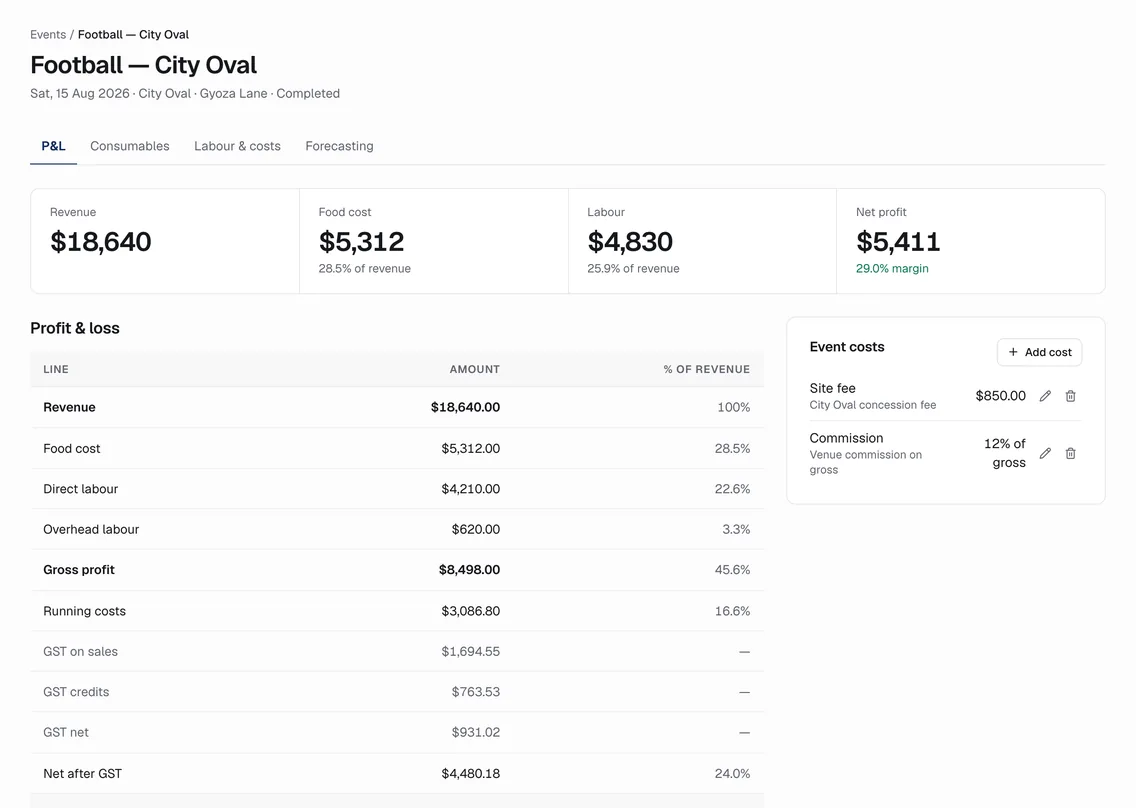1136x808 pixels.
Task: Click 'Venue commission on gross' description
Action: pyautogui.click(x=866, y=462)
